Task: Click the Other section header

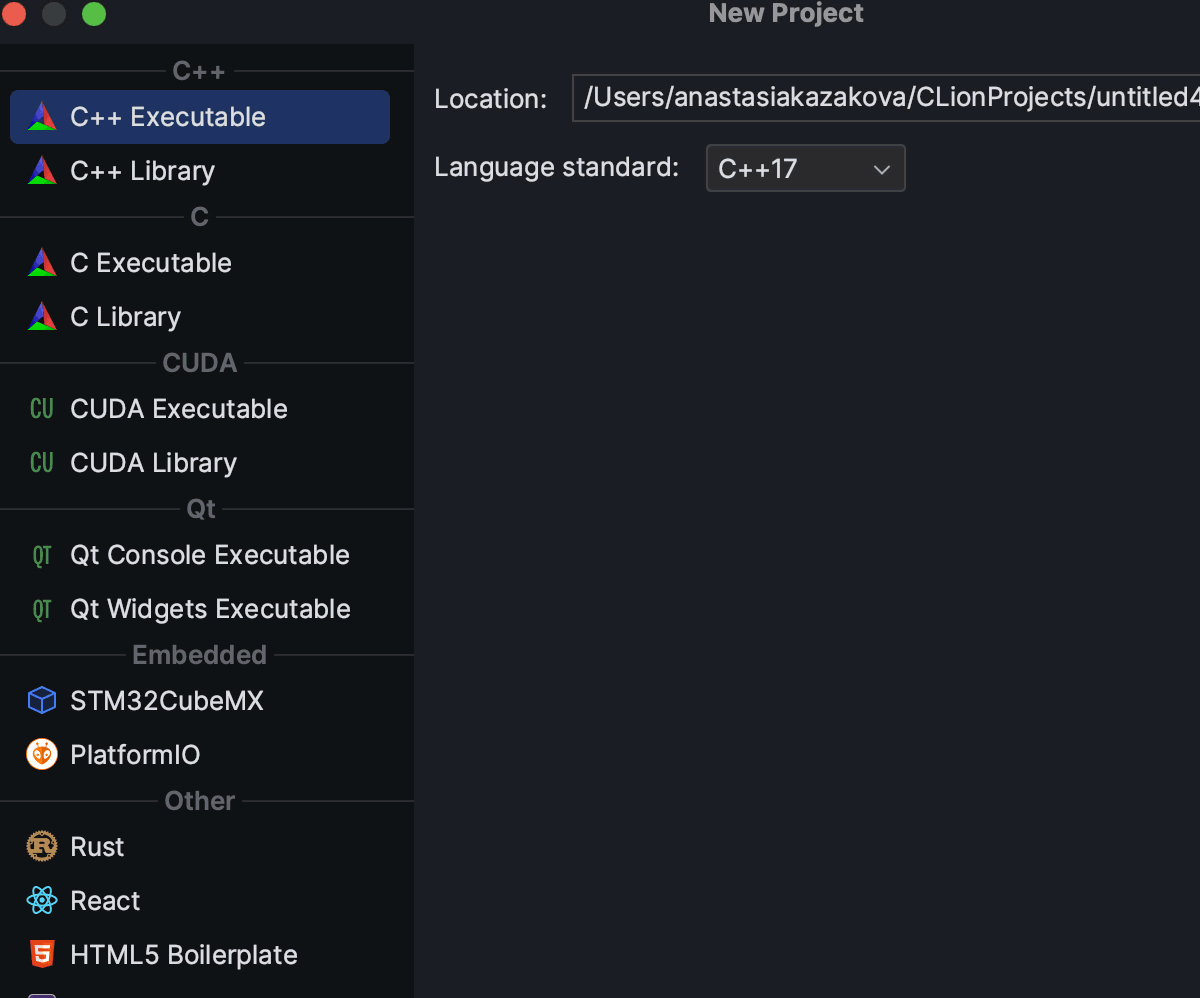Action: pos(199,800)
